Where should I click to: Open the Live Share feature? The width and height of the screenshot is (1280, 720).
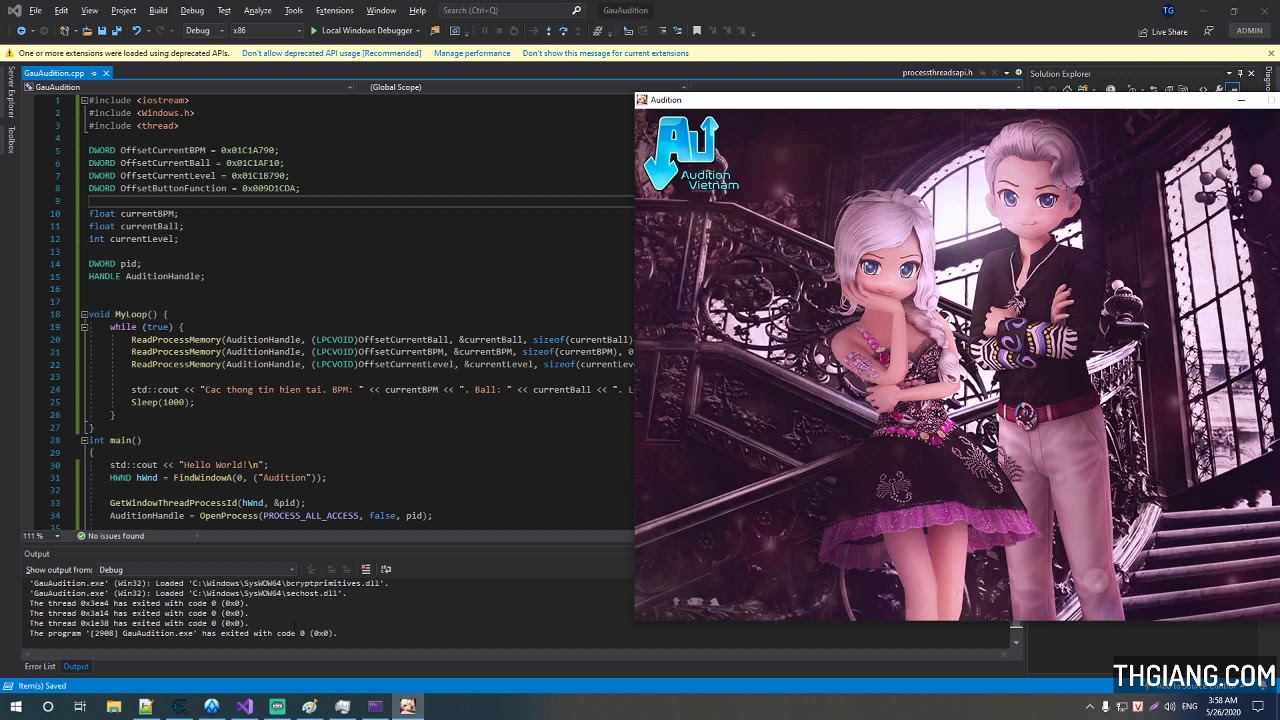click(1163, 32)
